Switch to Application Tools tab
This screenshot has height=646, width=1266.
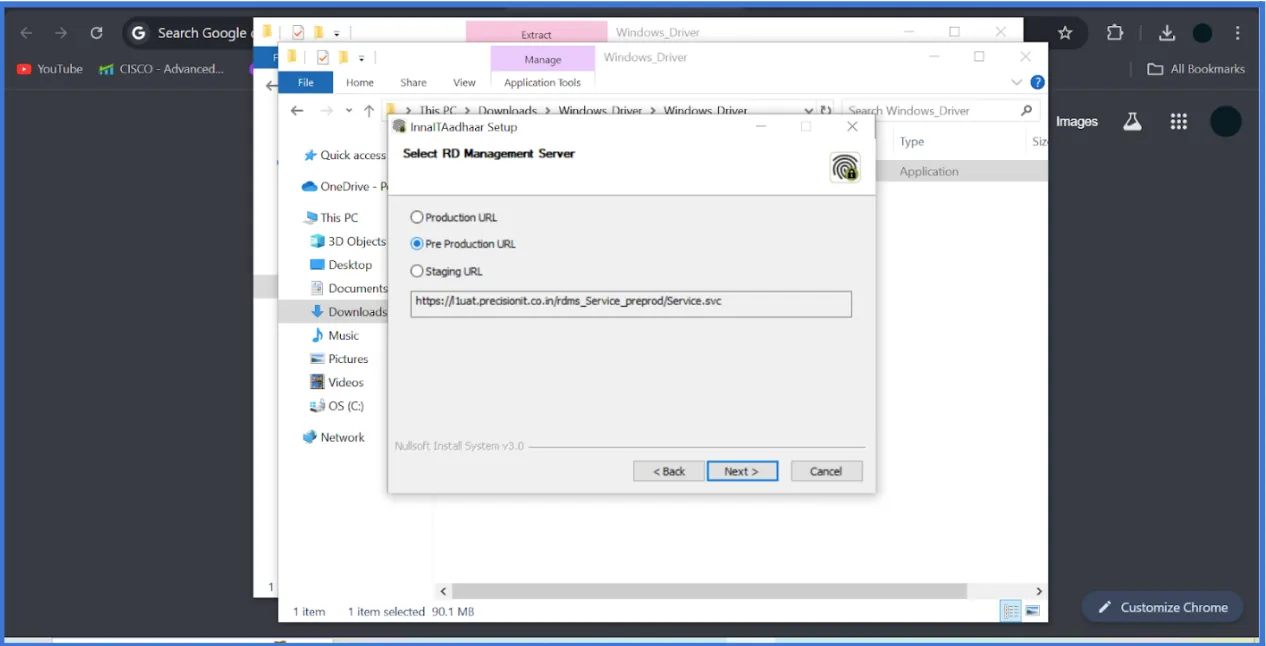coord(542,83)
